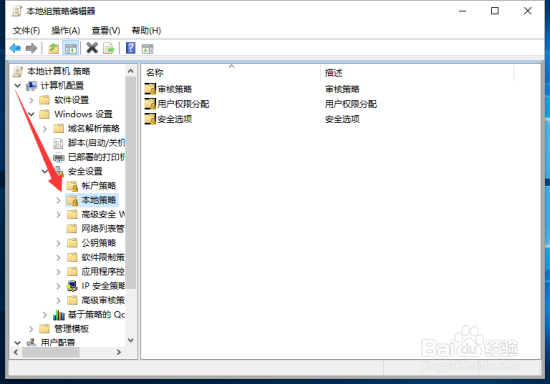Expand the 应用程序控制 node arrow
This screenshot has width=550, height=384.
click(59, 272)
